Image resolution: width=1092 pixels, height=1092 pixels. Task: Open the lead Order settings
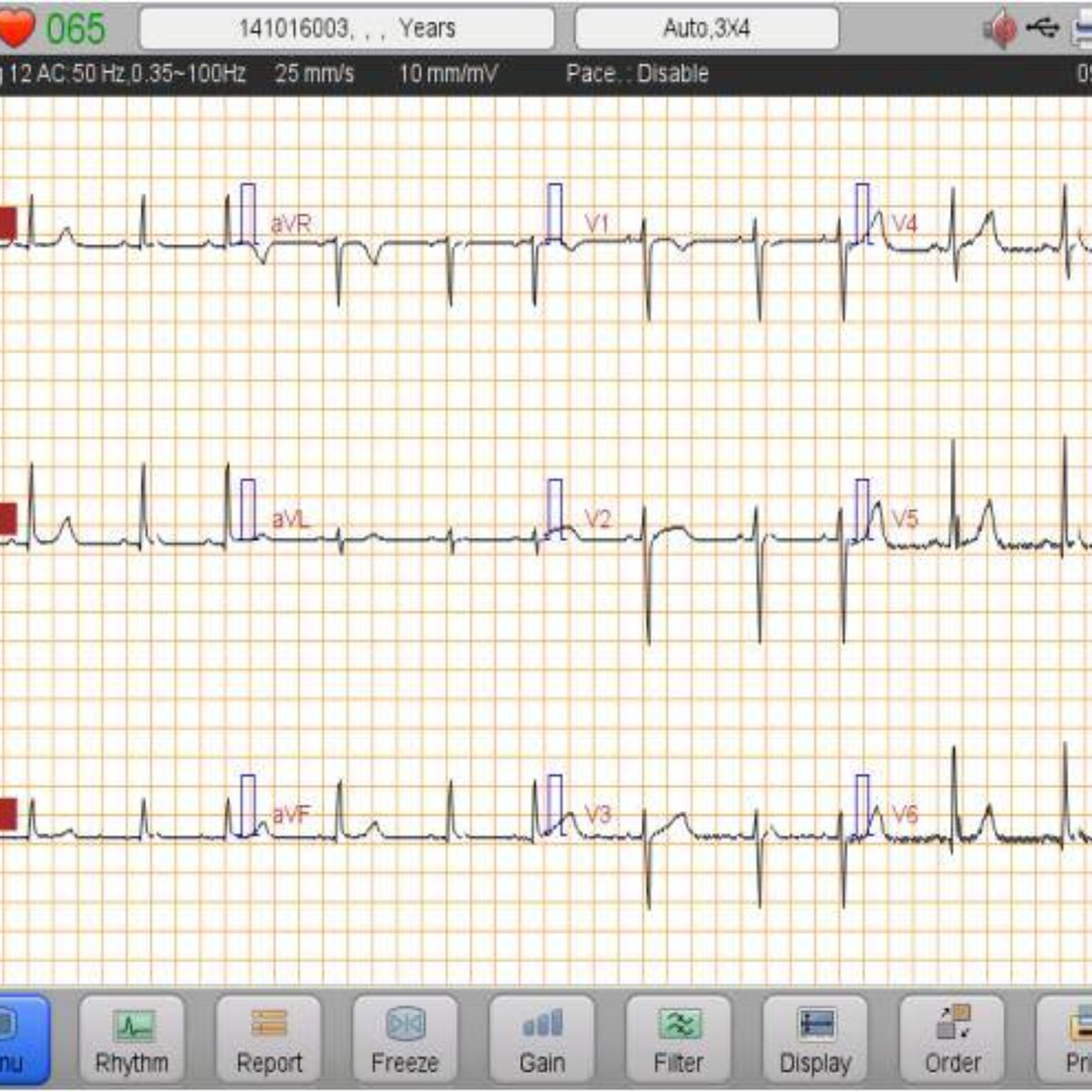[952, 1040]
